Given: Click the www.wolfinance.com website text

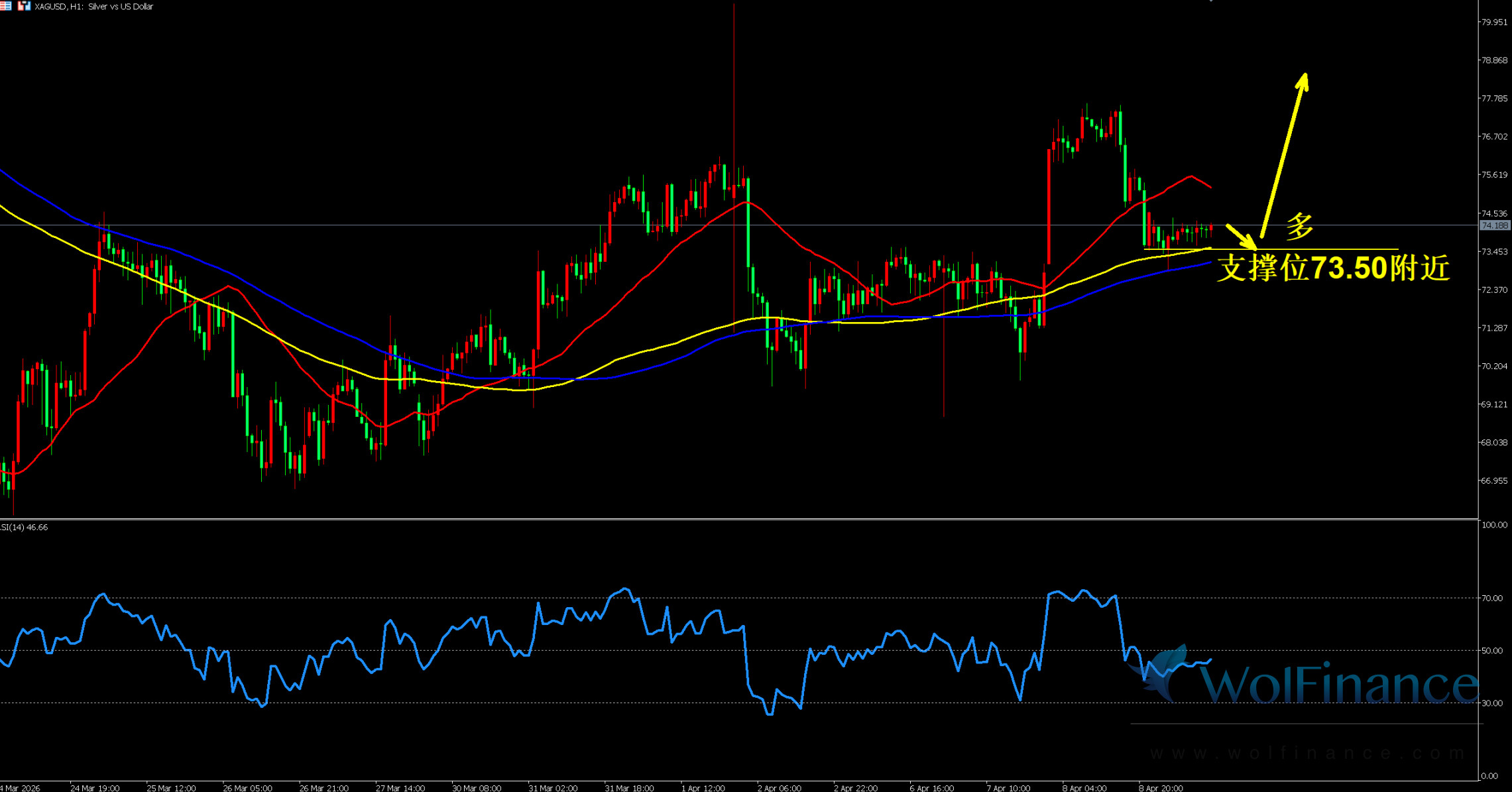Looking at the screenshot, I should [x=1307, y=753].
